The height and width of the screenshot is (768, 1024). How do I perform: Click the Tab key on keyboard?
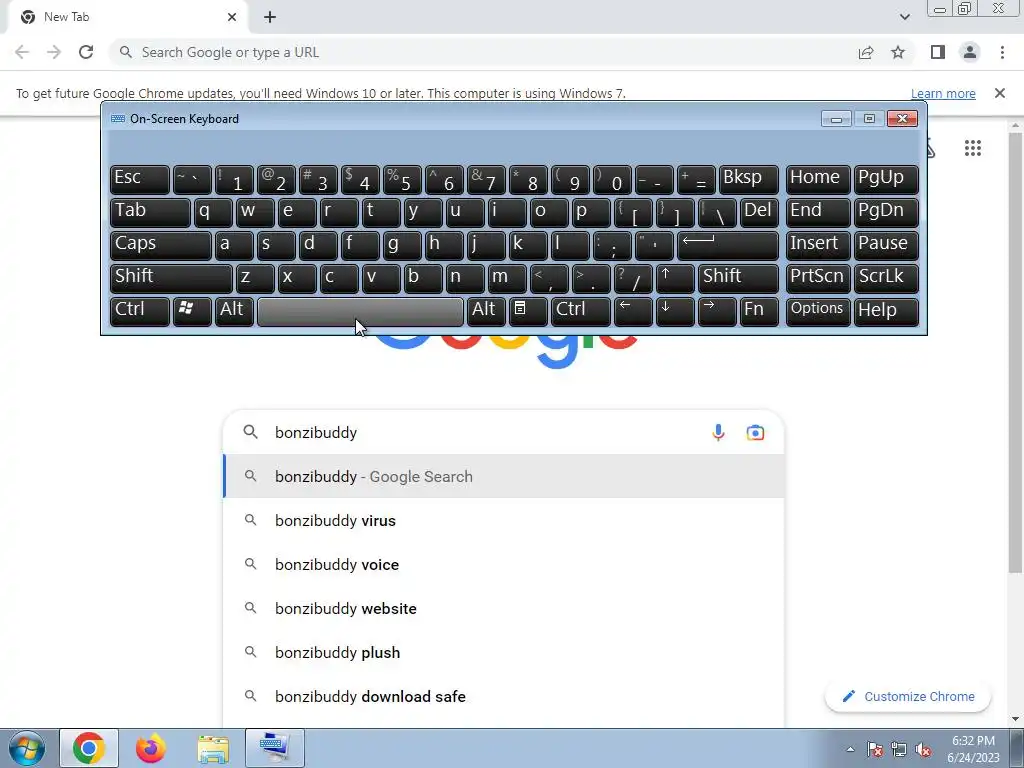[x=150, y=213]
